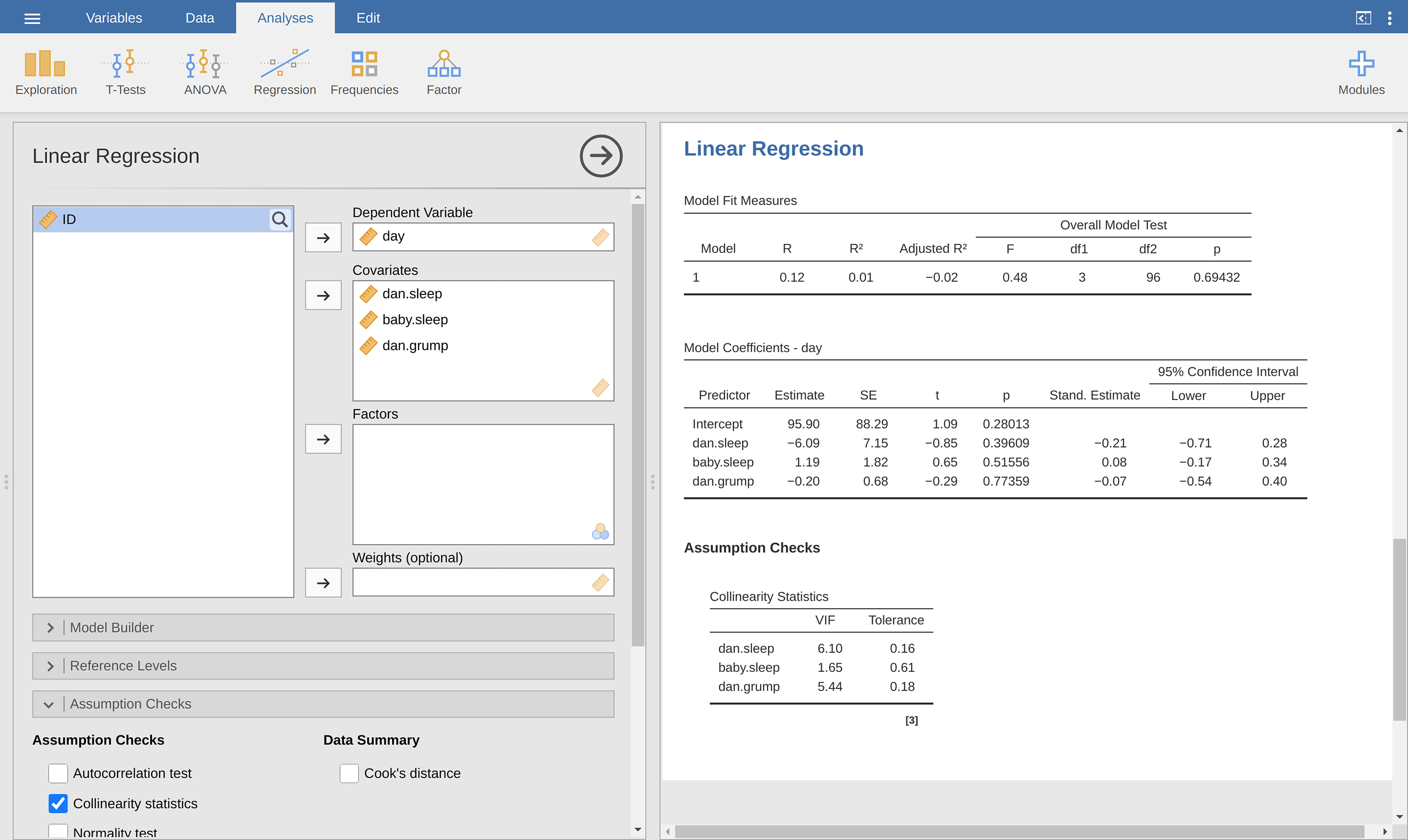This screenshot has width=1408, height=840.
Task: Open the Regression analyses menu
Action: tap(285, 73)
